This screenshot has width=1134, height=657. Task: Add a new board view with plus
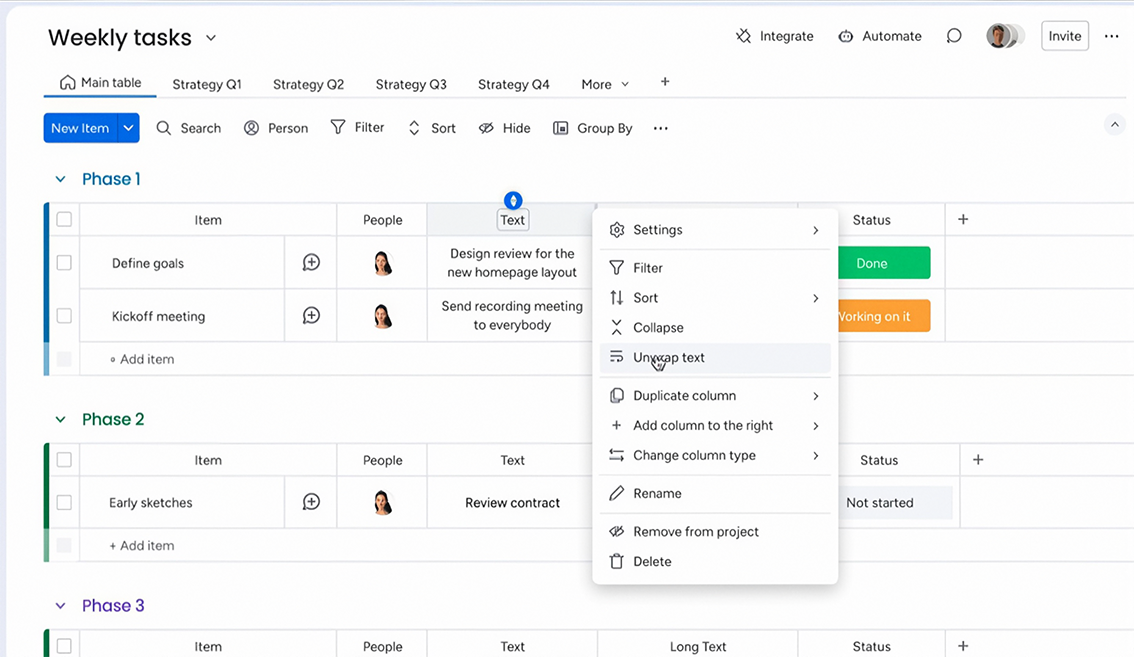[665, 82]
